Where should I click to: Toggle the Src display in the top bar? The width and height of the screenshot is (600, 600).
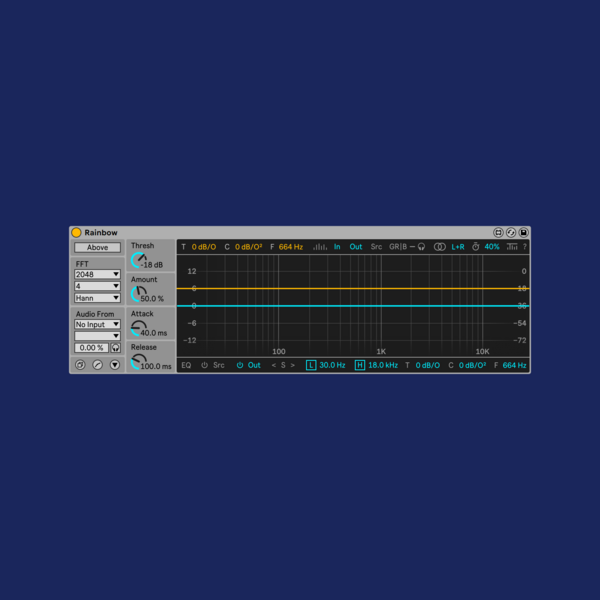376,247
